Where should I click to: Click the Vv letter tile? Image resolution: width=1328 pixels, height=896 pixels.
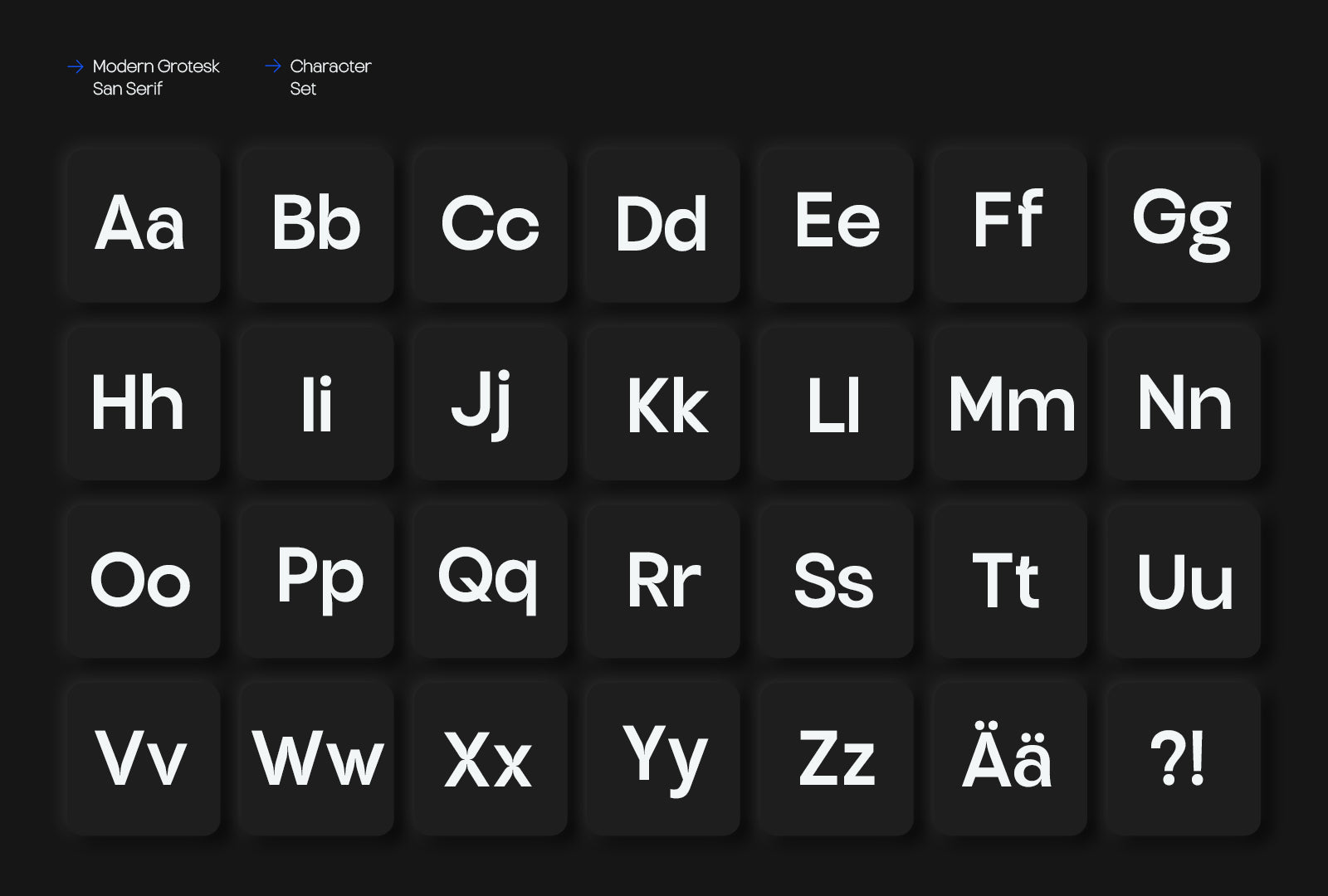tap(143, 758)
